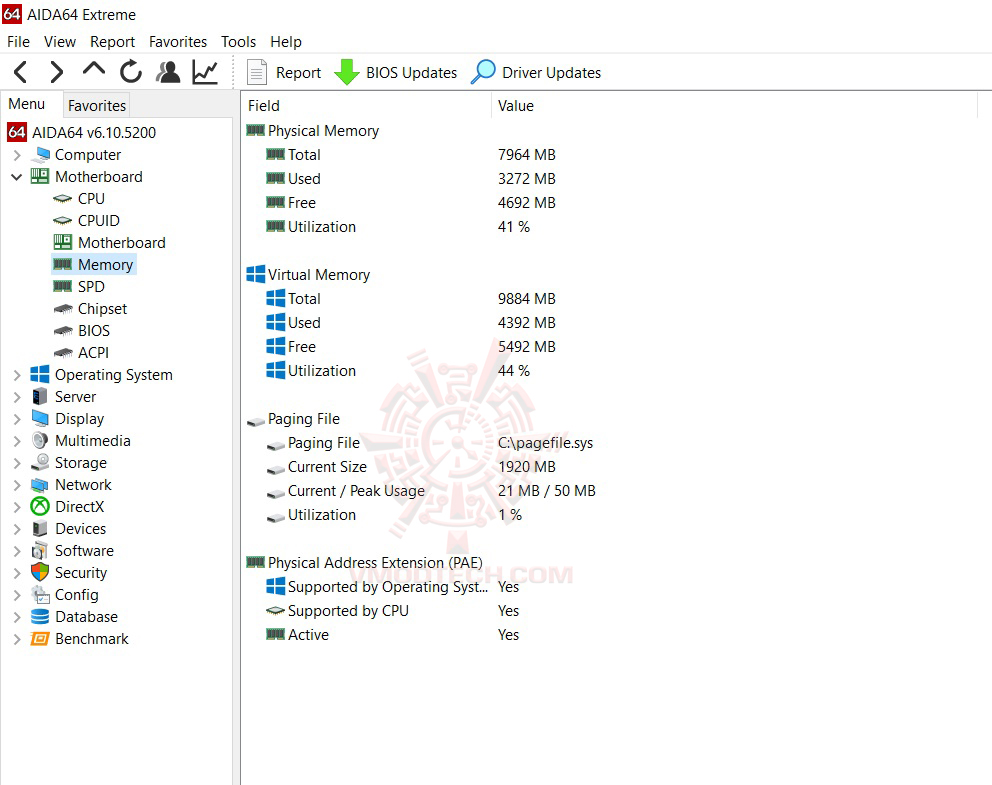992x785 pixels.
Task: Switch to the Favorites tab
Action: click(x=97, y=106)
